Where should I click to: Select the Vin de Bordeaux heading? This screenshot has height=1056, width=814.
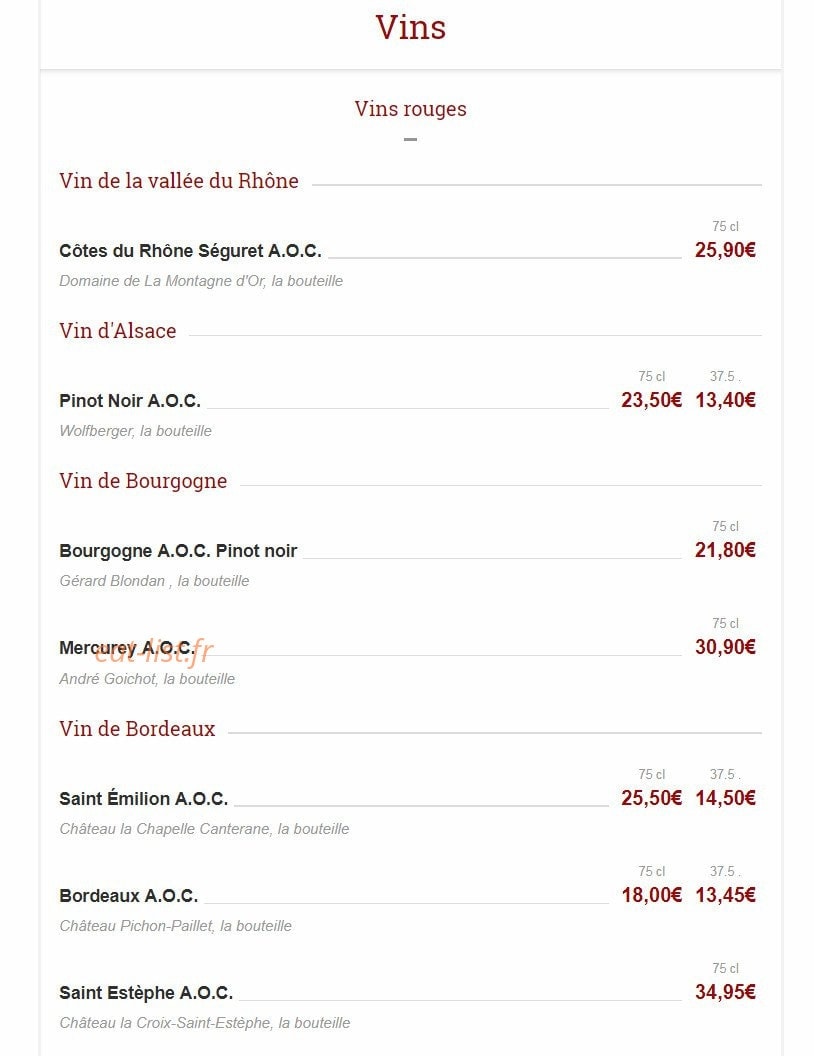pyautogui.click(x=137, y=729)
